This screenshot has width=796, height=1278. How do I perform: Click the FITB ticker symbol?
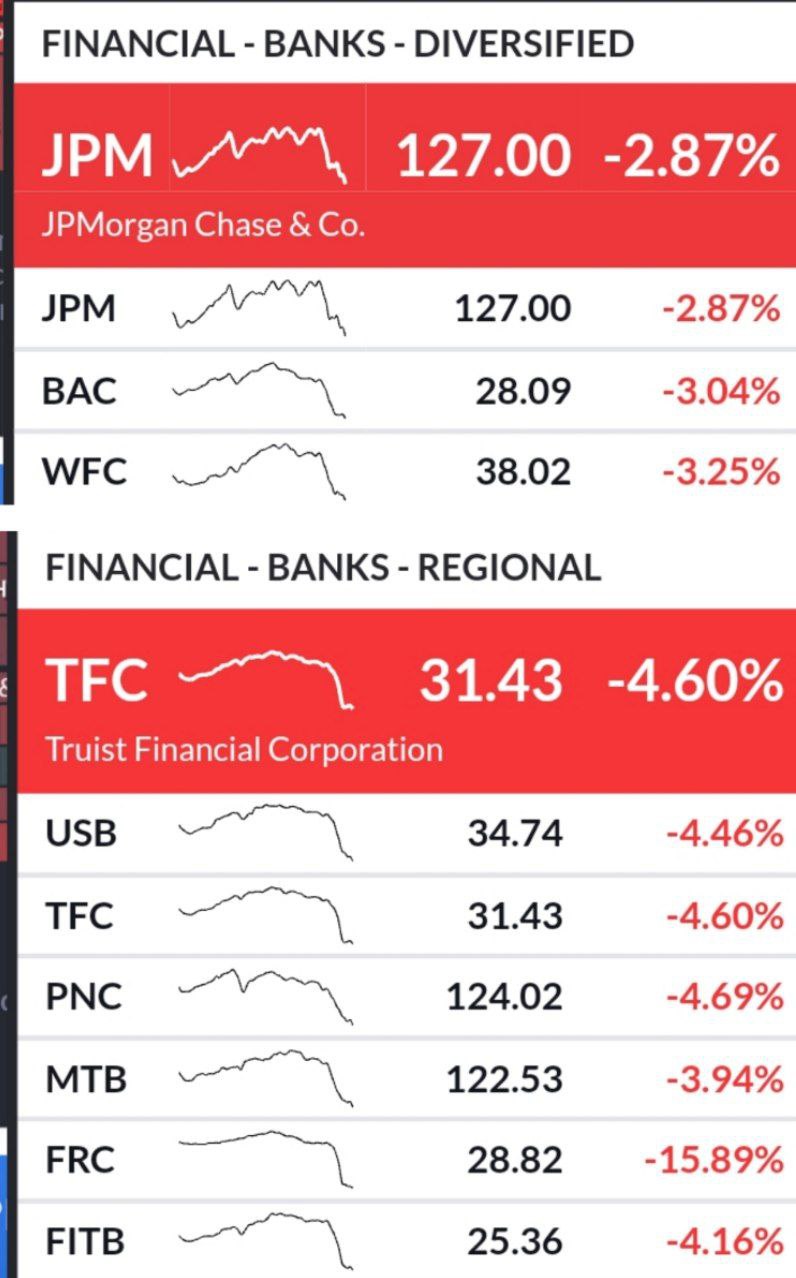(86, 1242)
